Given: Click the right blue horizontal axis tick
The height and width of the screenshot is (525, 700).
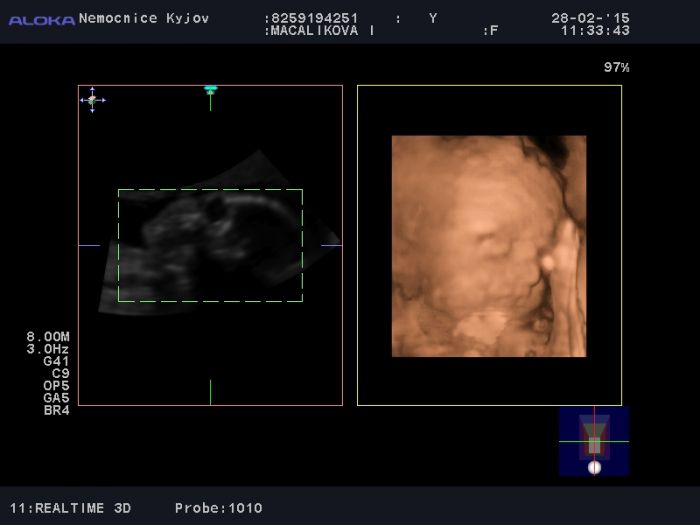Looking at the screenshot, I should [x=331, y=245].
